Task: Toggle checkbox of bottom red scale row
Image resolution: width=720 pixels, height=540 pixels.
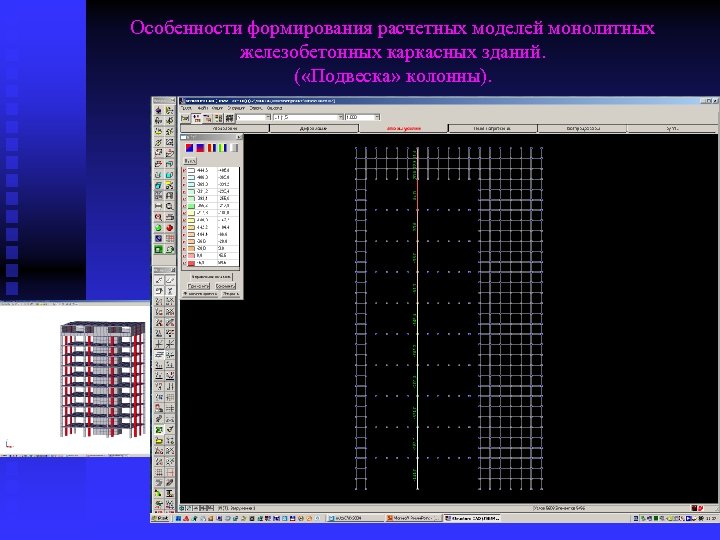Action: coord(185,263)
